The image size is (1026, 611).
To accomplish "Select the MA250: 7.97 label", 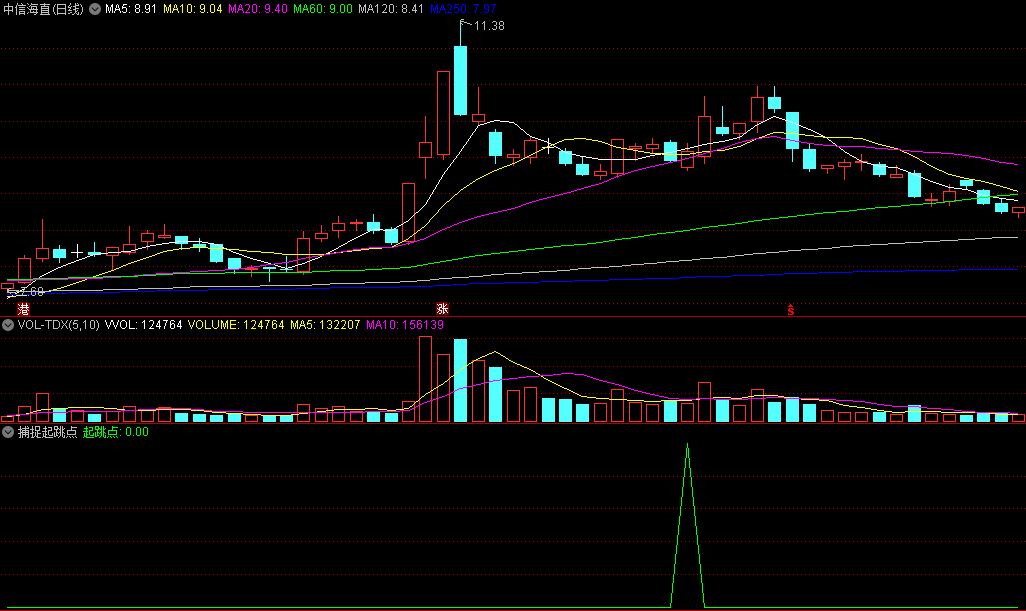I will 463,9.
